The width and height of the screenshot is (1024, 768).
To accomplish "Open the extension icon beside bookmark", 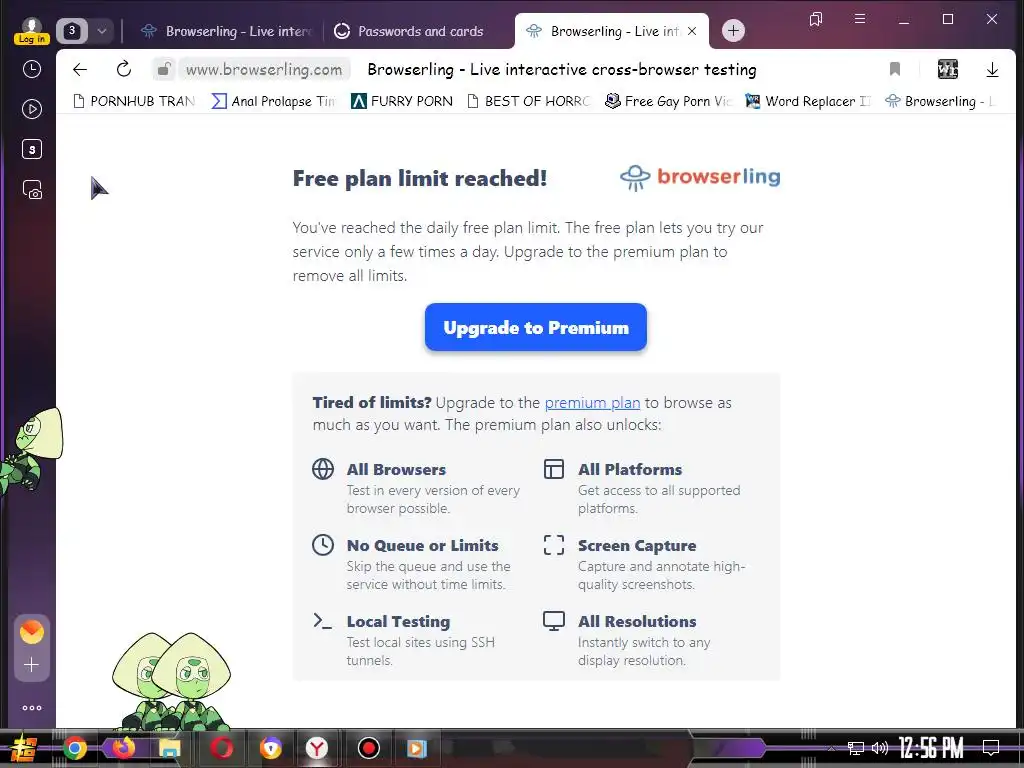I will coord(948,69).
